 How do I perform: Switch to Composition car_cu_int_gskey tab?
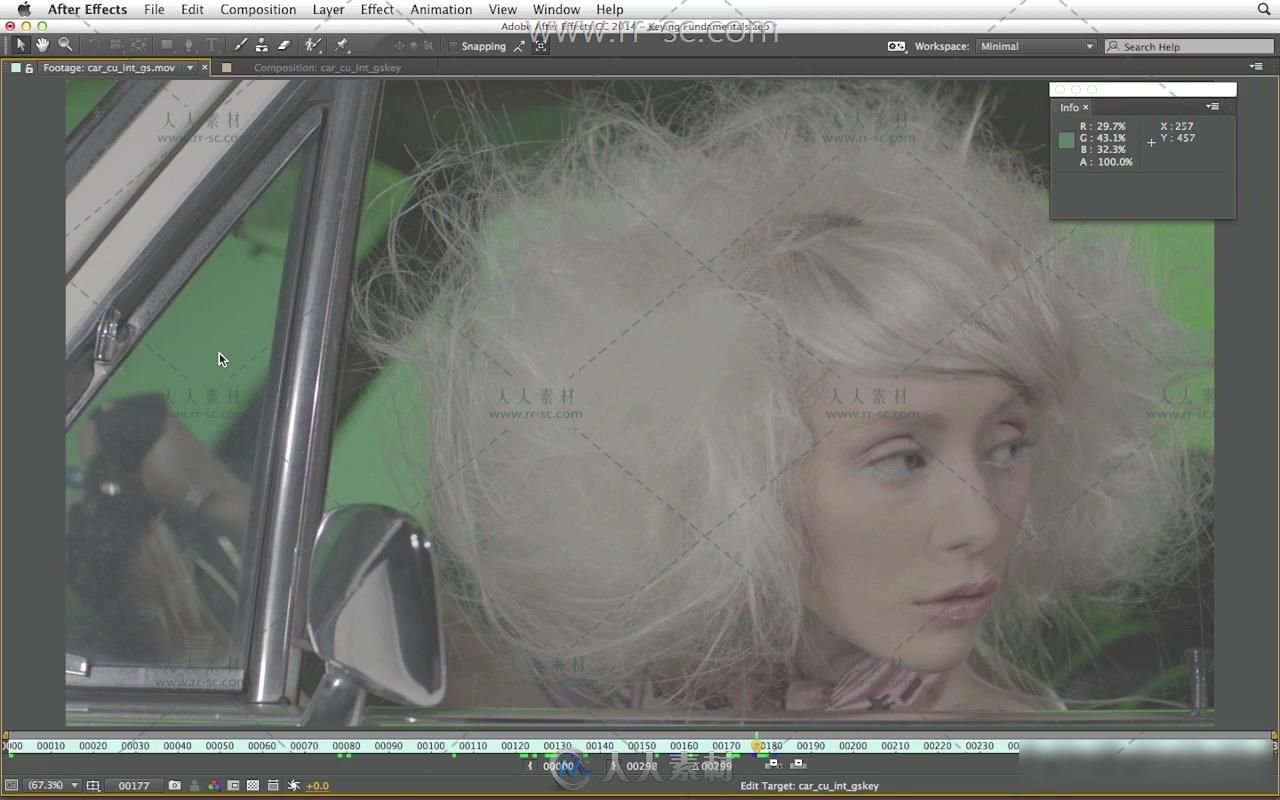(327, 68)
